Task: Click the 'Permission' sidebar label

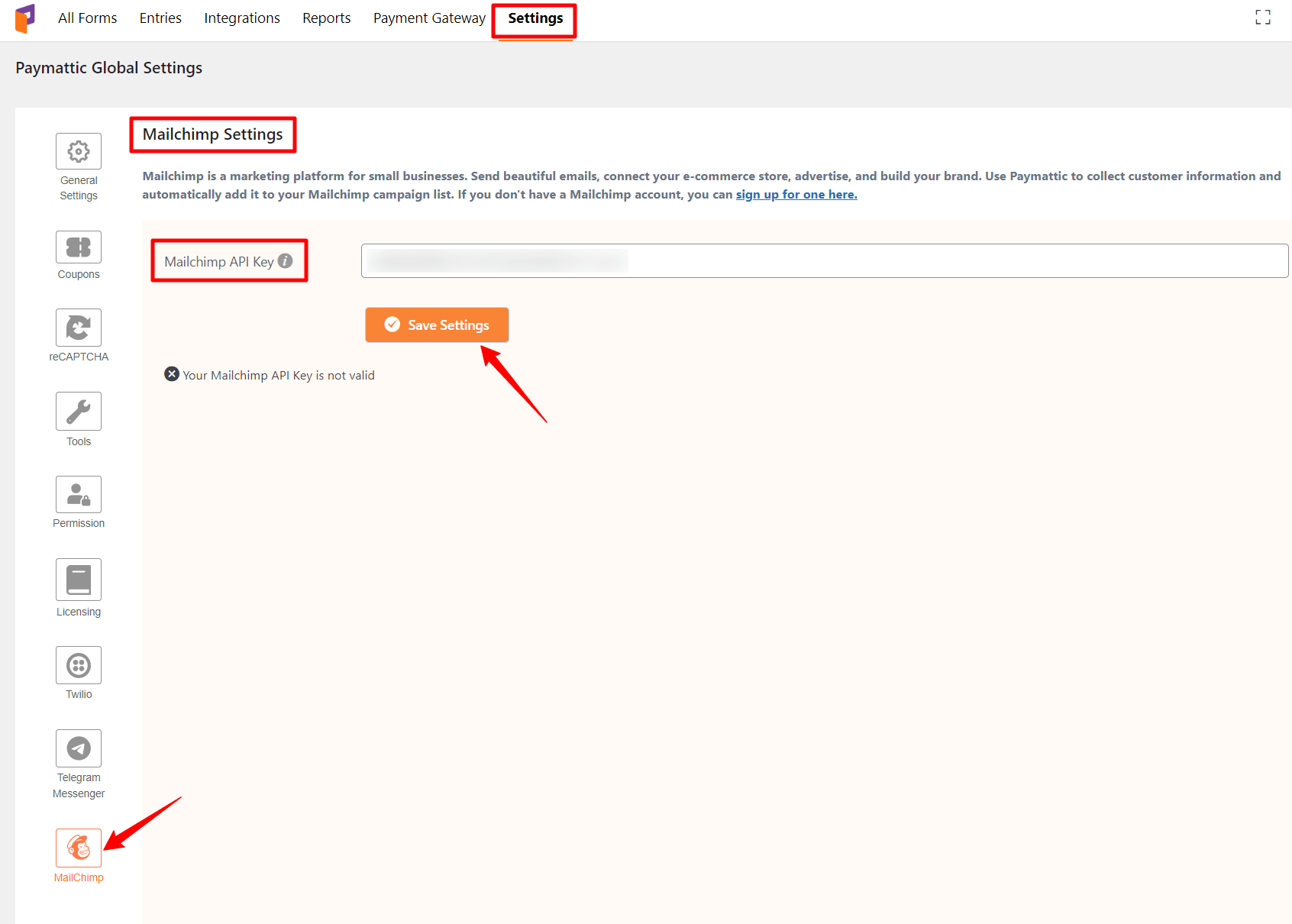Action: (79, 523)
